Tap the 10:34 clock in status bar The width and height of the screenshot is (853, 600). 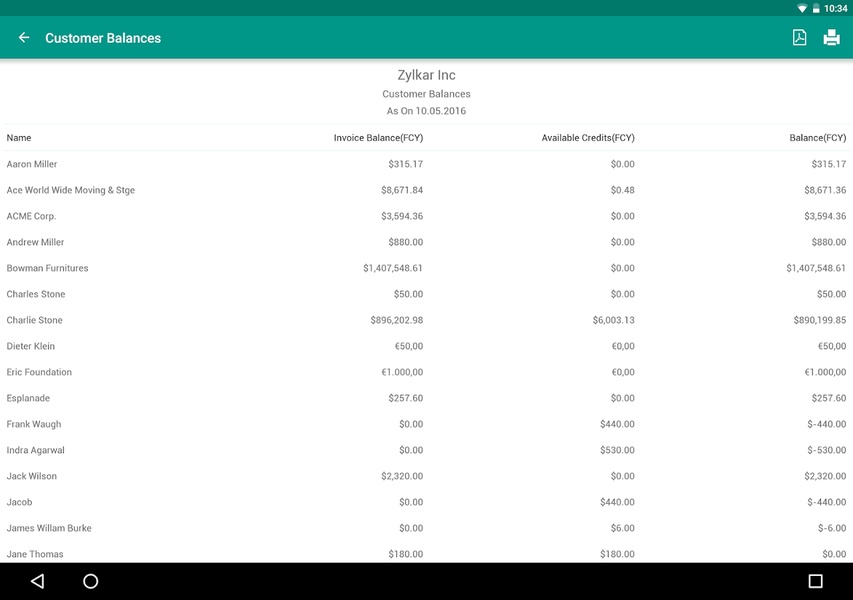pyautogui.click(x=836, y=8)
